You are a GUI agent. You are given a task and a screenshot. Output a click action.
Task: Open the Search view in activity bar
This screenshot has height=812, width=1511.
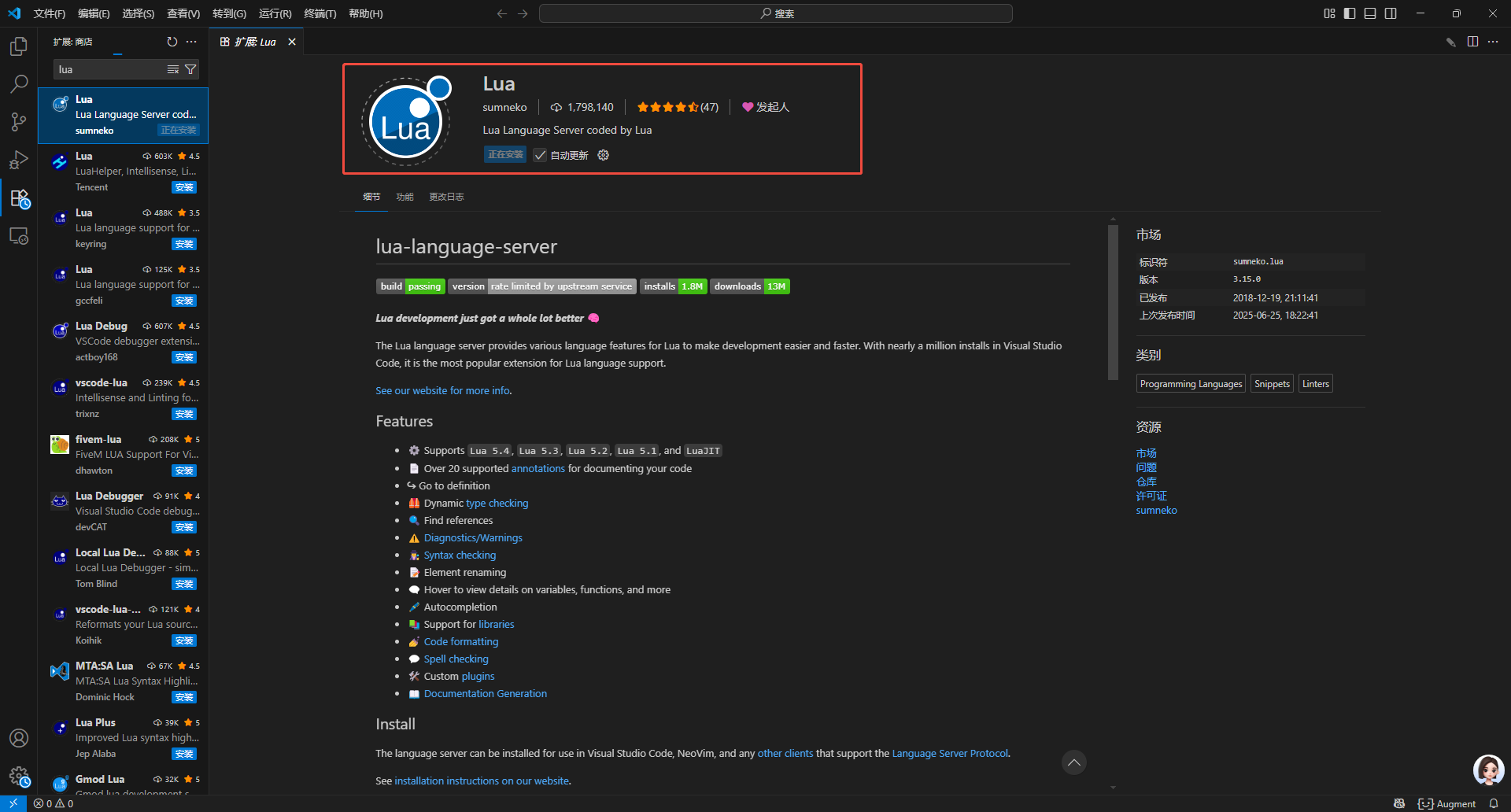pyautogui.click(x=19, y=83)
